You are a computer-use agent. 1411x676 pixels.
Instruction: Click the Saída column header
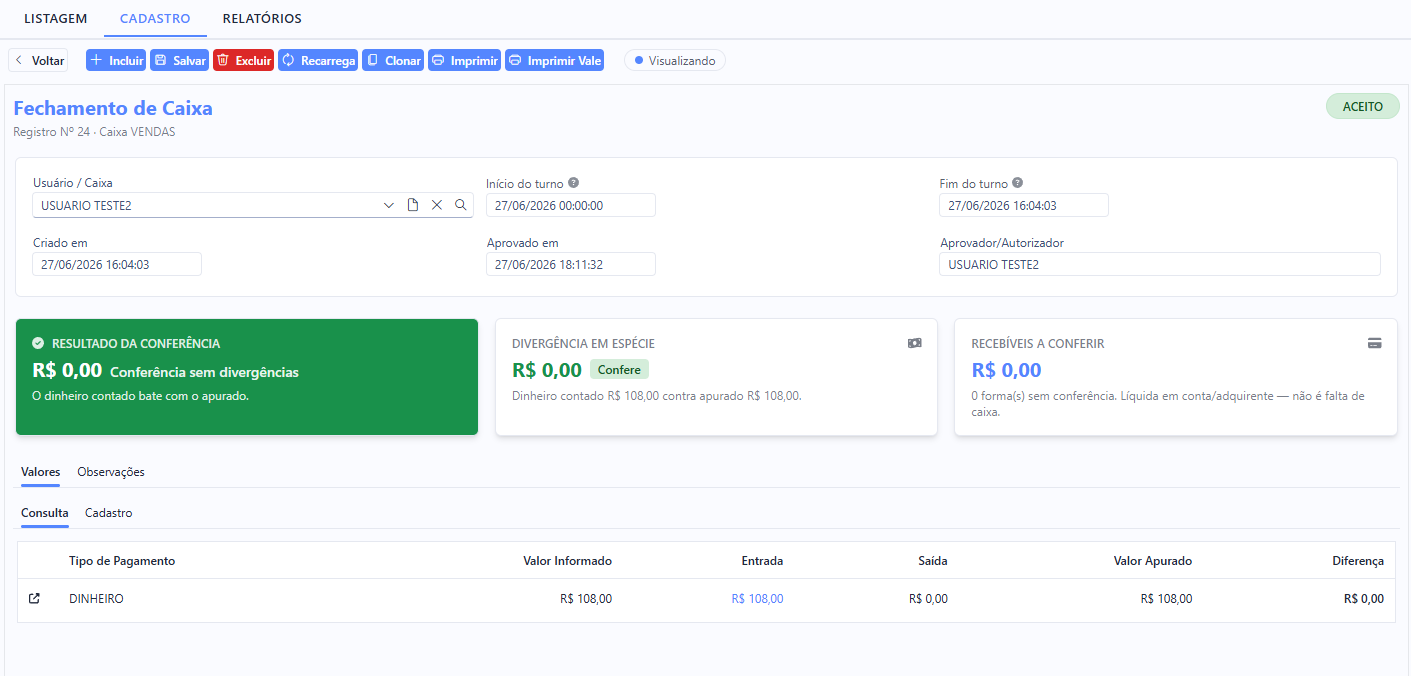pos(933,561)
